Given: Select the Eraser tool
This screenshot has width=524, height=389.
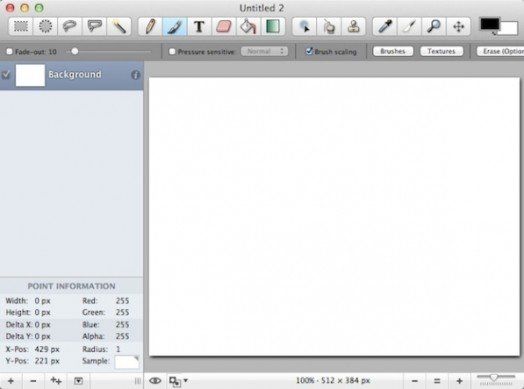Looking at the screenshot, I should click(x=224, y=26).
